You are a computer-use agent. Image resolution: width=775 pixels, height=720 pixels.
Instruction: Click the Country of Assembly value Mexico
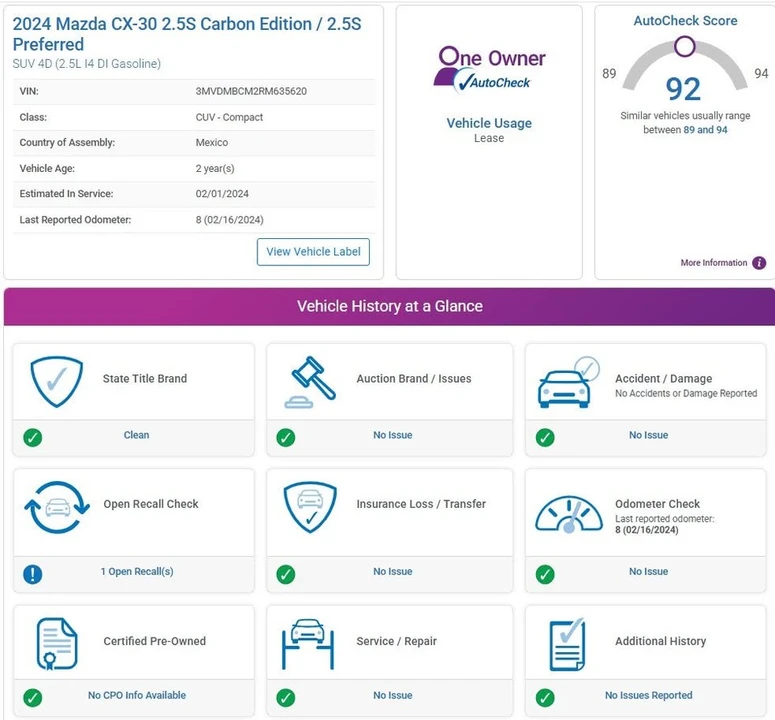pyautogui.click(x=212, y=143)
